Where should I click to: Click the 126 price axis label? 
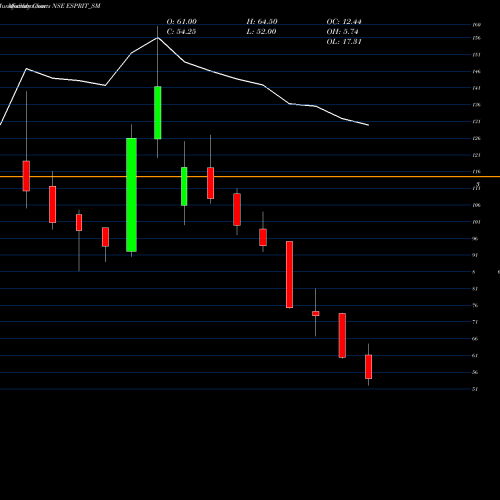click(x=476, y=138)
